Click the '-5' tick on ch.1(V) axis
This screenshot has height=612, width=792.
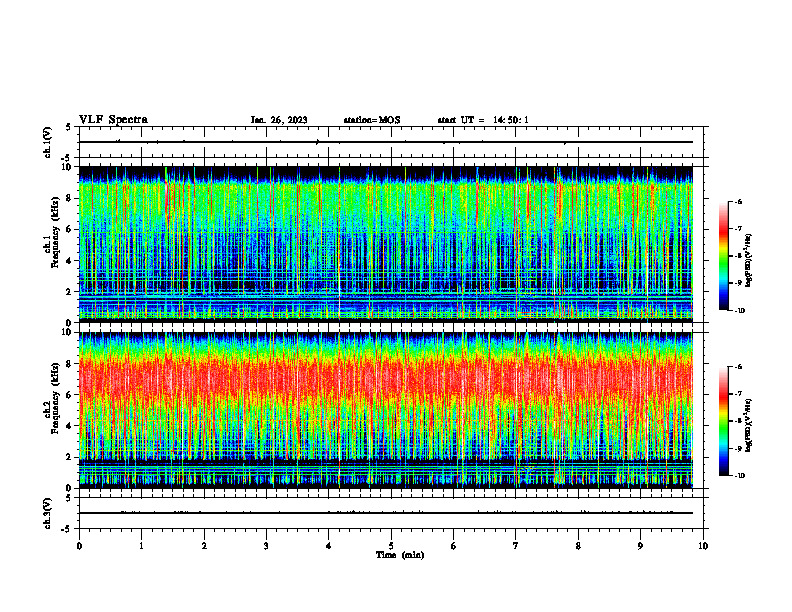(67, 158)
